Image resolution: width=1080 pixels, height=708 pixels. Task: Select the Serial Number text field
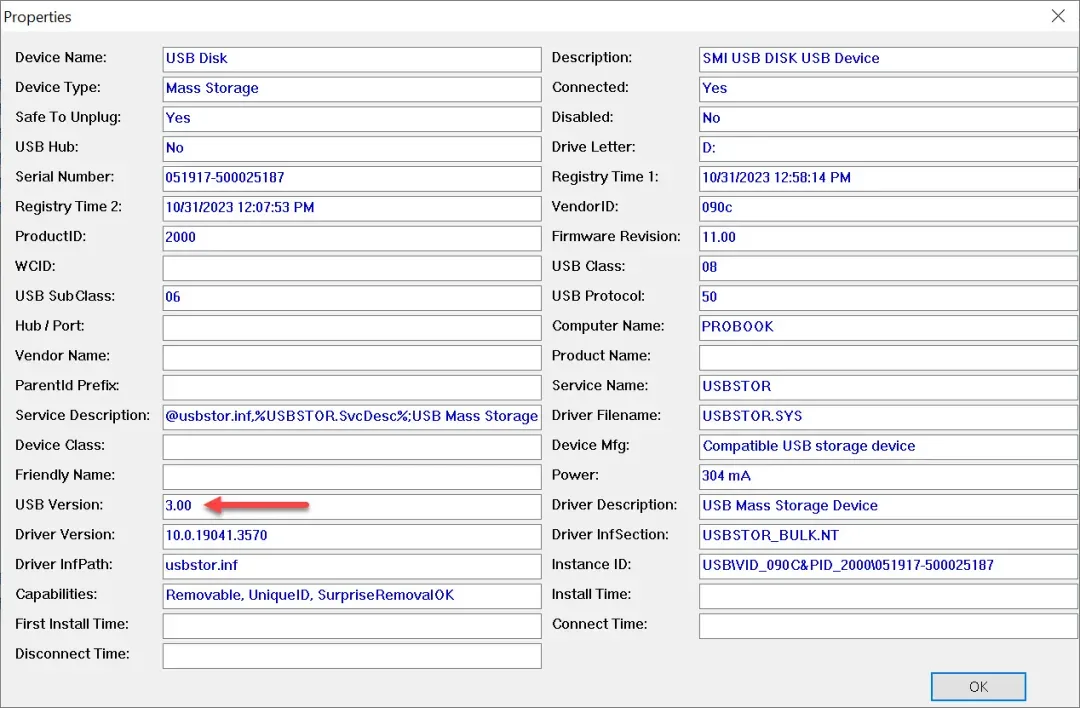[x=351, y=178]
